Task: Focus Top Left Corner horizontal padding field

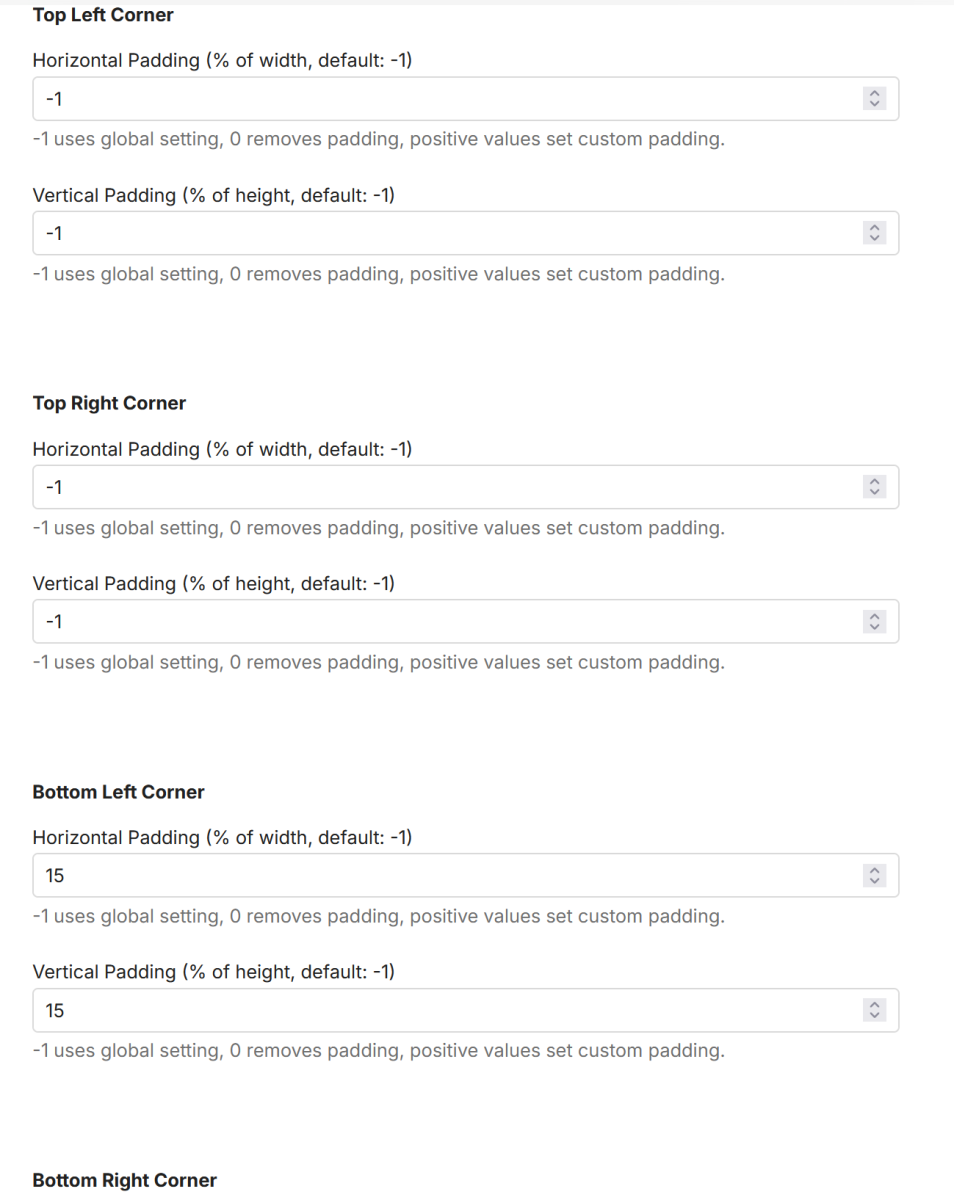Action: (440, 99)
